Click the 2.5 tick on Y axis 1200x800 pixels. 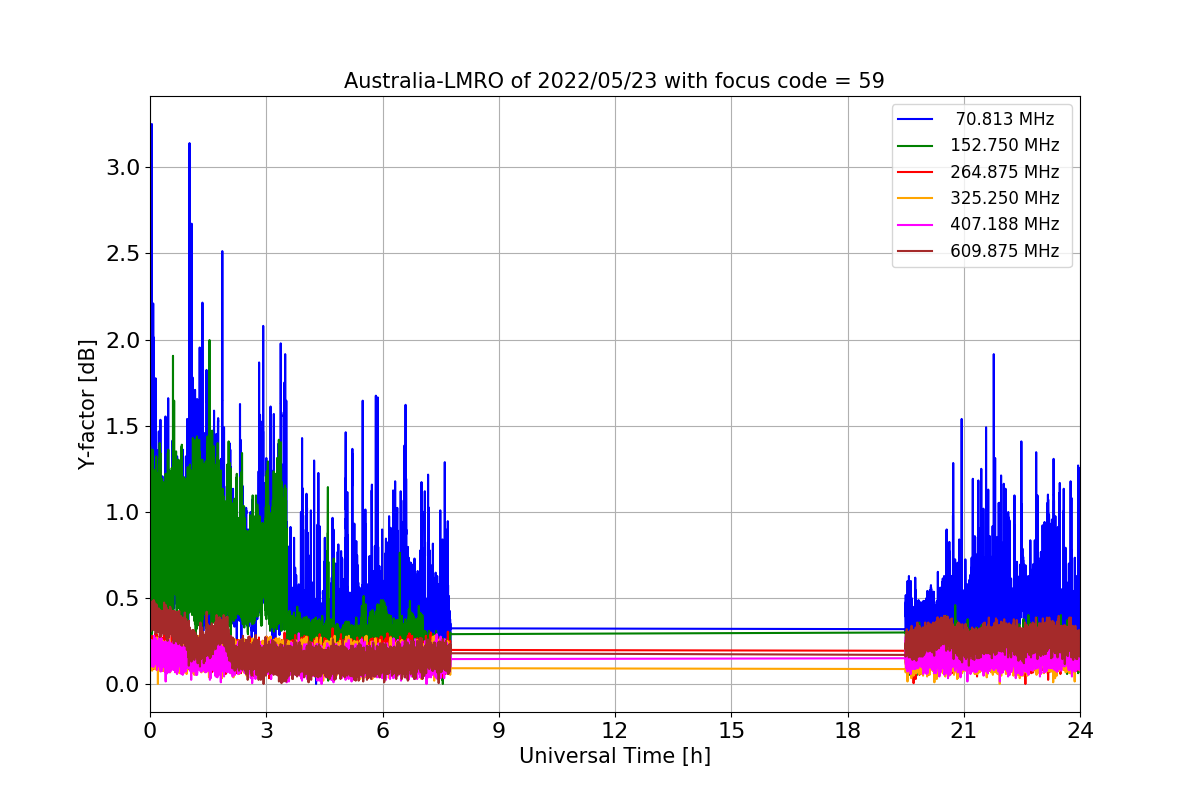tap(123, 254)
